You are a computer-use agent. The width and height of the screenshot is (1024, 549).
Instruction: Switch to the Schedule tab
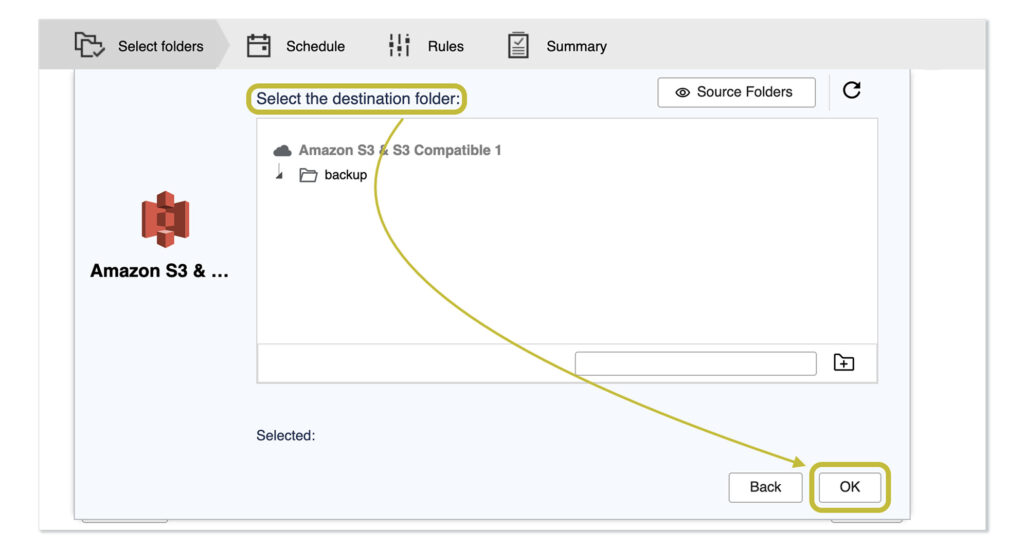tap(315, 46)
